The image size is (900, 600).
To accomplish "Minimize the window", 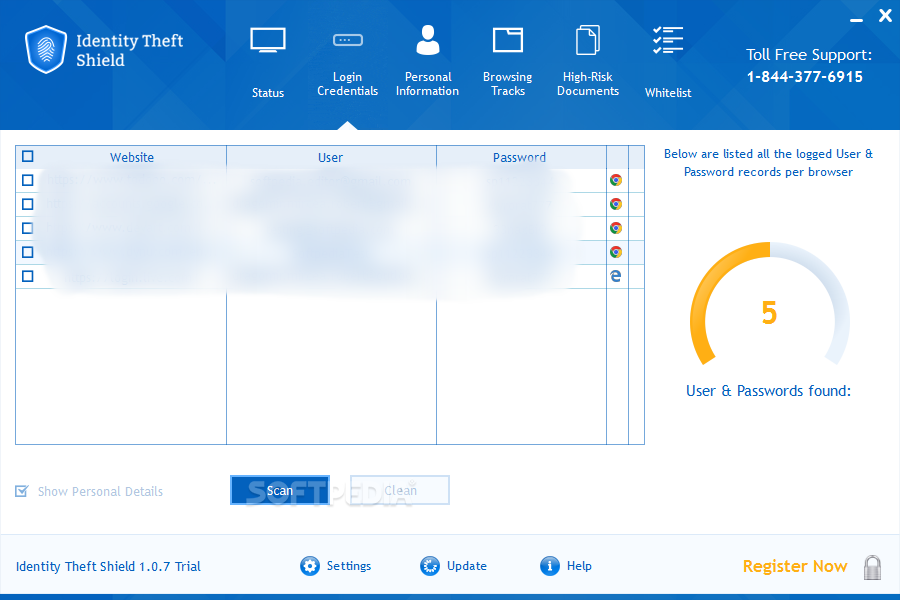I will 856,20.
